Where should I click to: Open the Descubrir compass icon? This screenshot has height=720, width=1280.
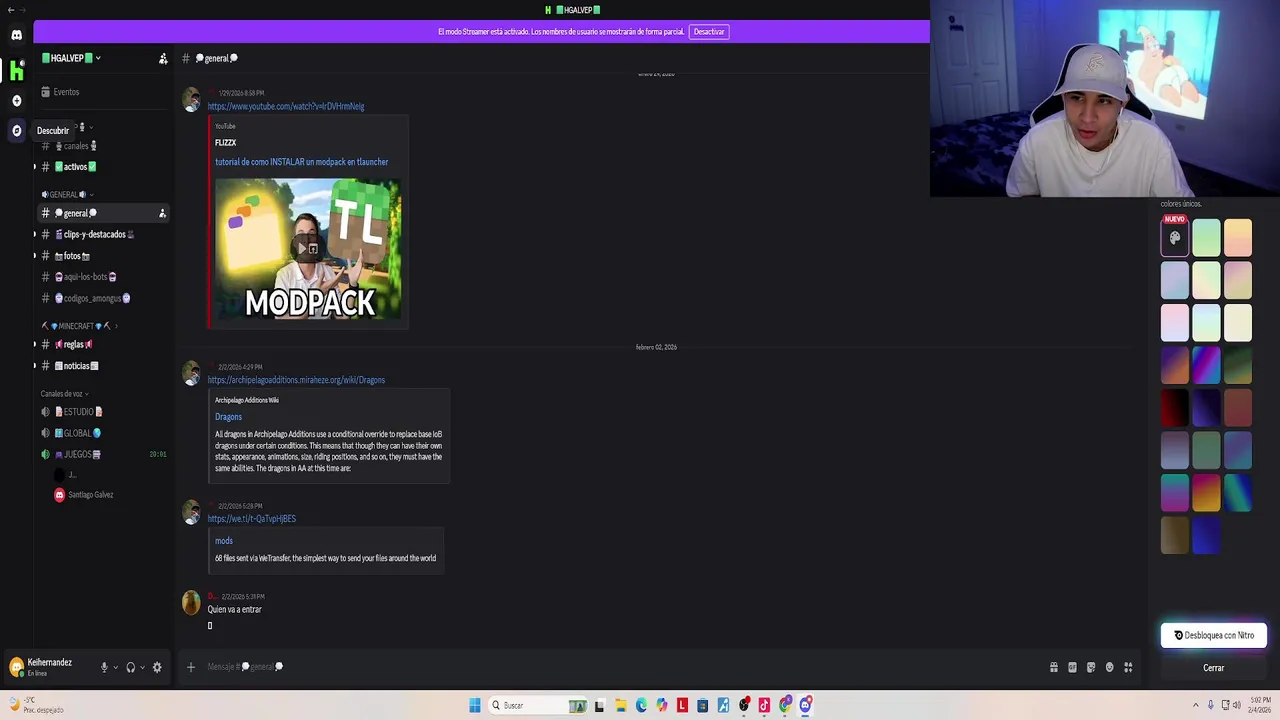[16, 131]
